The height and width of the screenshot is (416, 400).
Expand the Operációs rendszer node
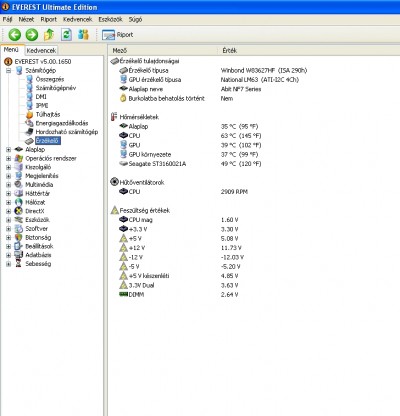point(8,158)
